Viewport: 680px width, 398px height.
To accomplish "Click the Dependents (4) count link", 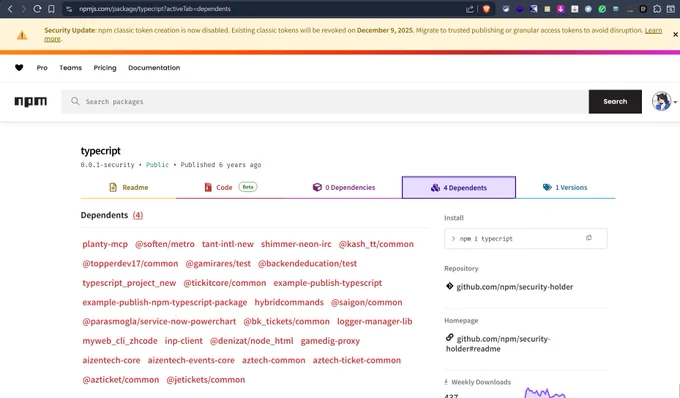I will click(137, 215).
